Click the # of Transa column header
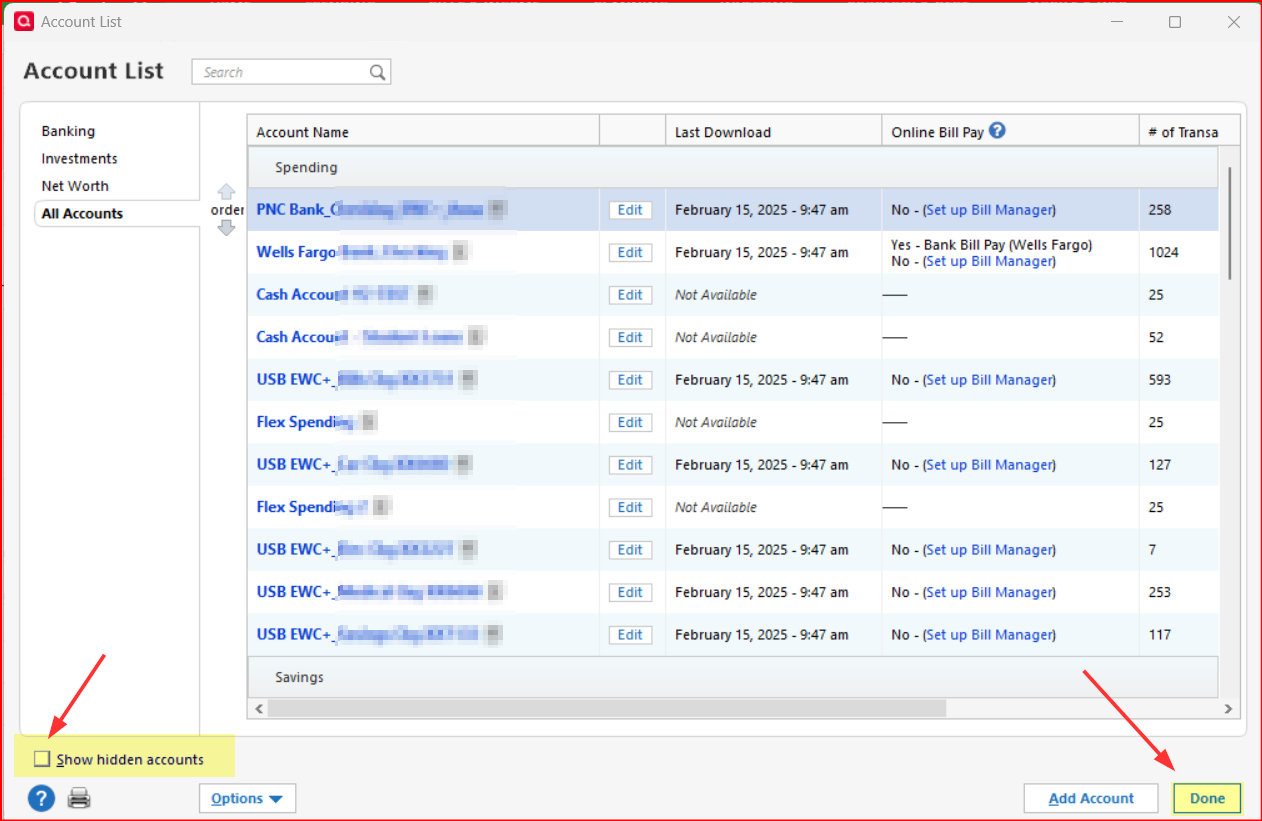The width and height of the screenshot is (1262, 821). tap(1189, 132)
